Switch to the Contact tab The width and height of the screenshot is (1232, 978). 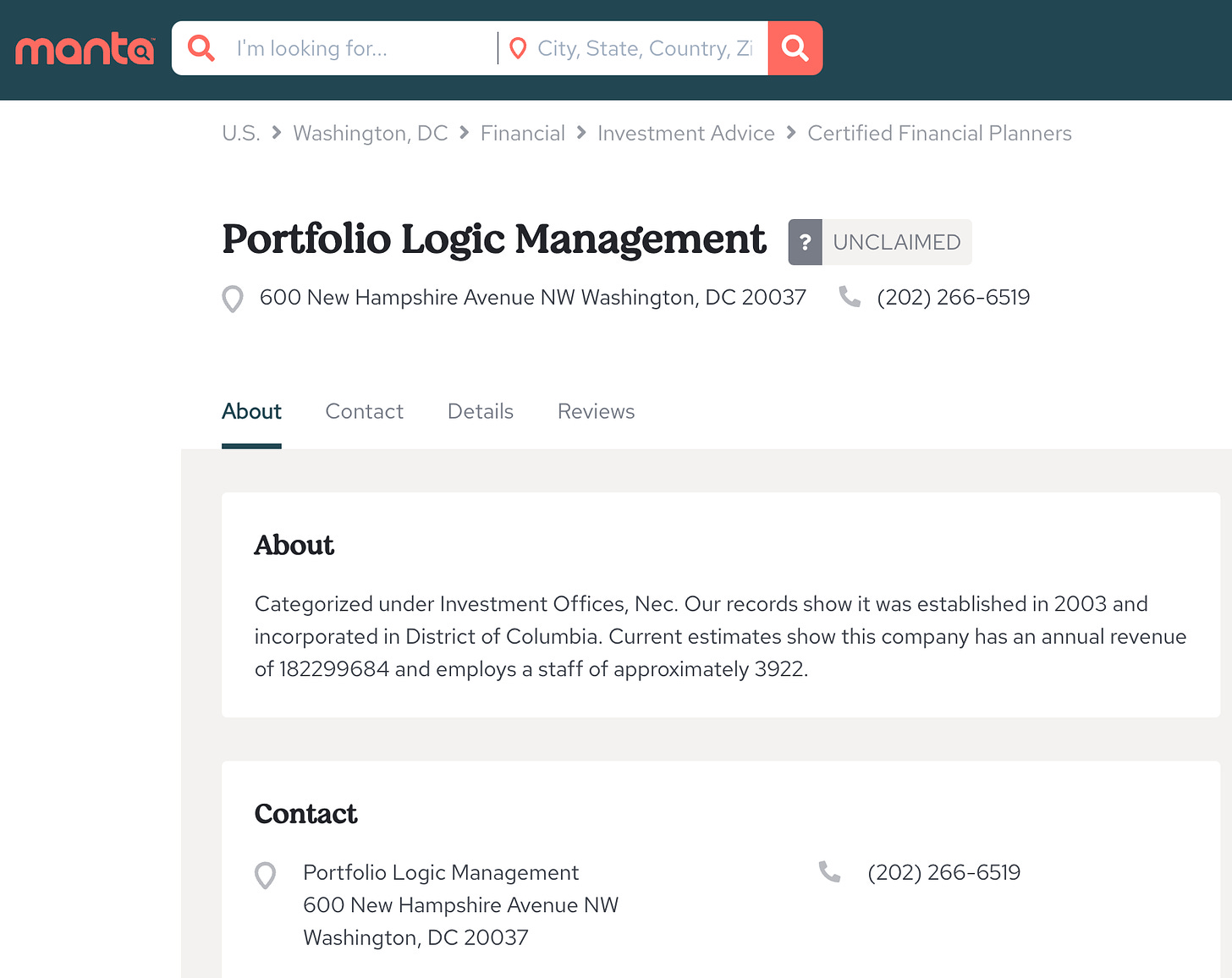point(365,412)
